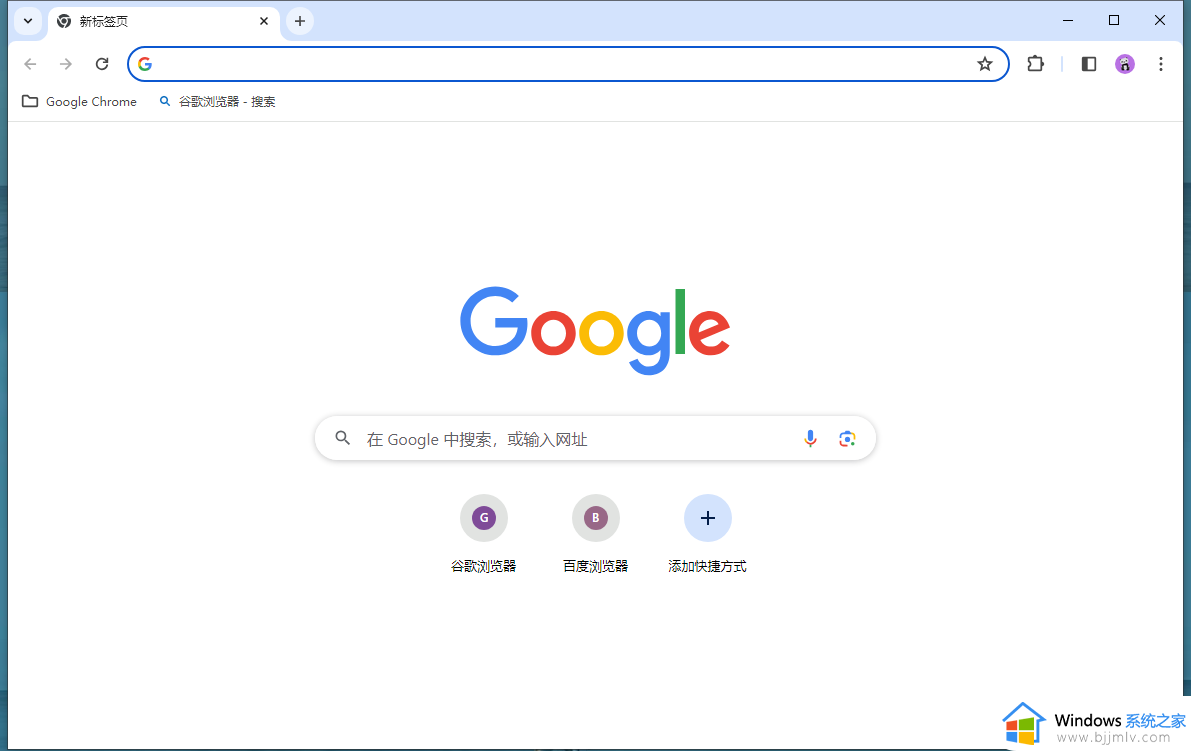Click the Google G icon in address bar

[145, 64]
